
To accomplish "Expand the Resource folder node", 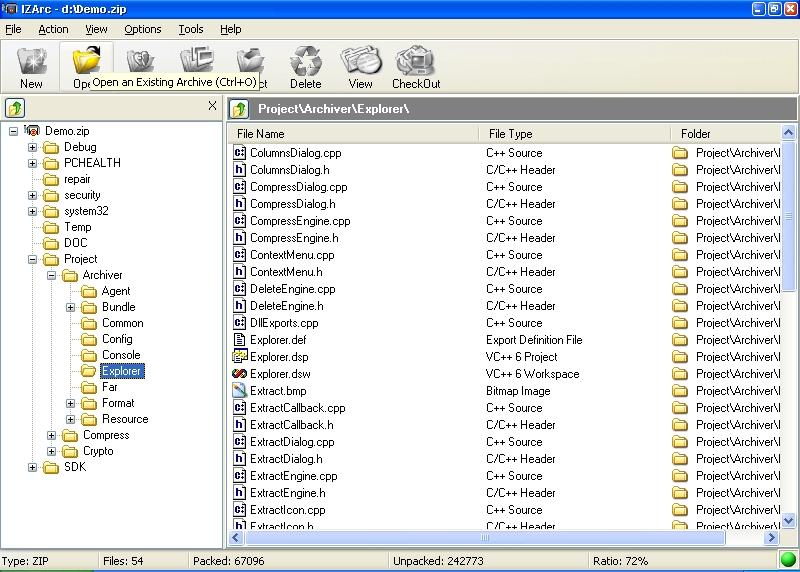I will click(70, 419).
